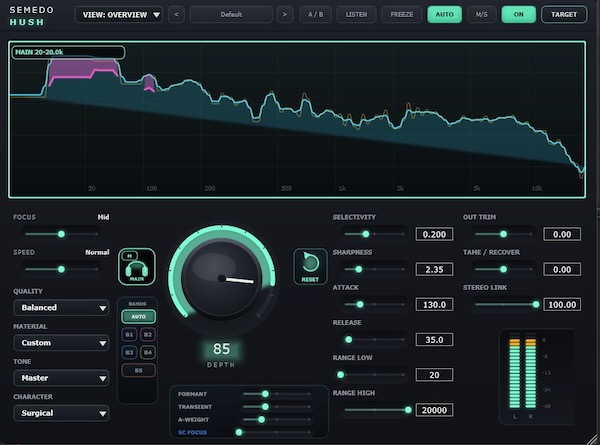Screen dimensions: 600x445
Task: Open the VIEW: OVERVIEW dropdown
Action: (x=119, y=15)
